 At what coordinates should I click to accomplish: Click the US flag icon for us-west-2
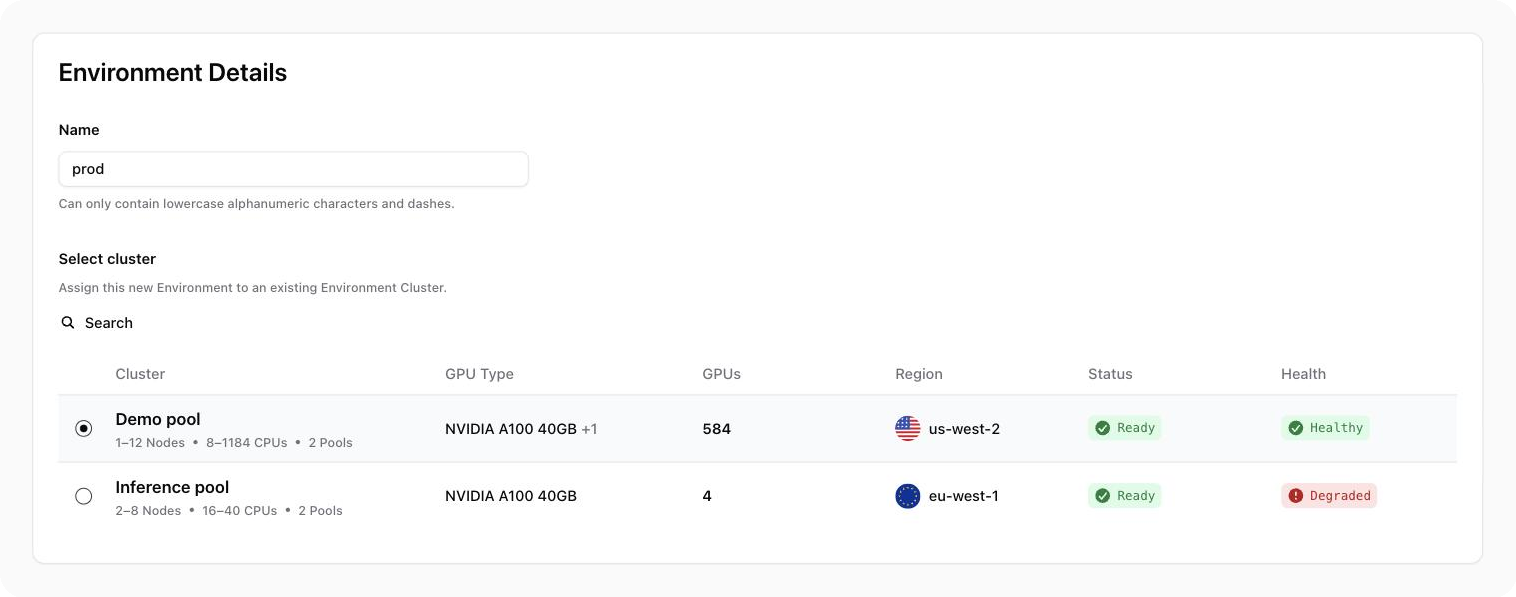pyautogui.click(x=907, y=429)
